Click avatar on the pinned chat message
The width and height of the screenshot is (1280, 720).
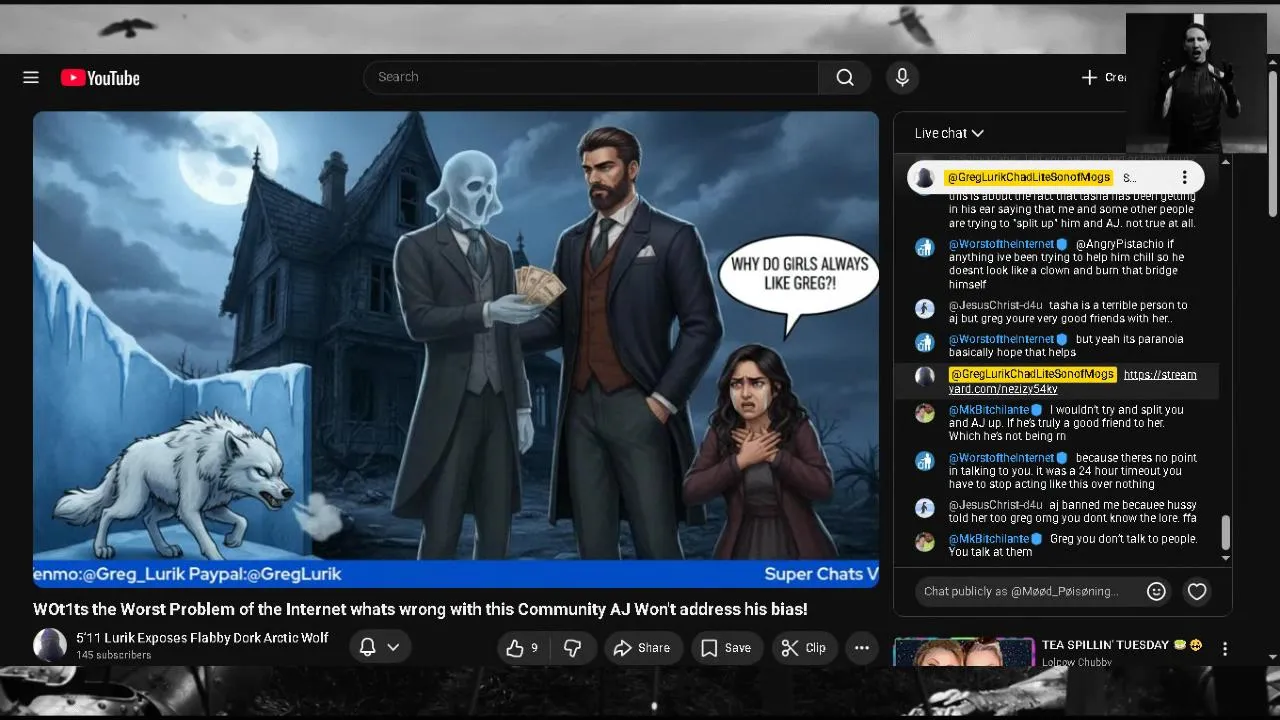[x=925, y=177]
